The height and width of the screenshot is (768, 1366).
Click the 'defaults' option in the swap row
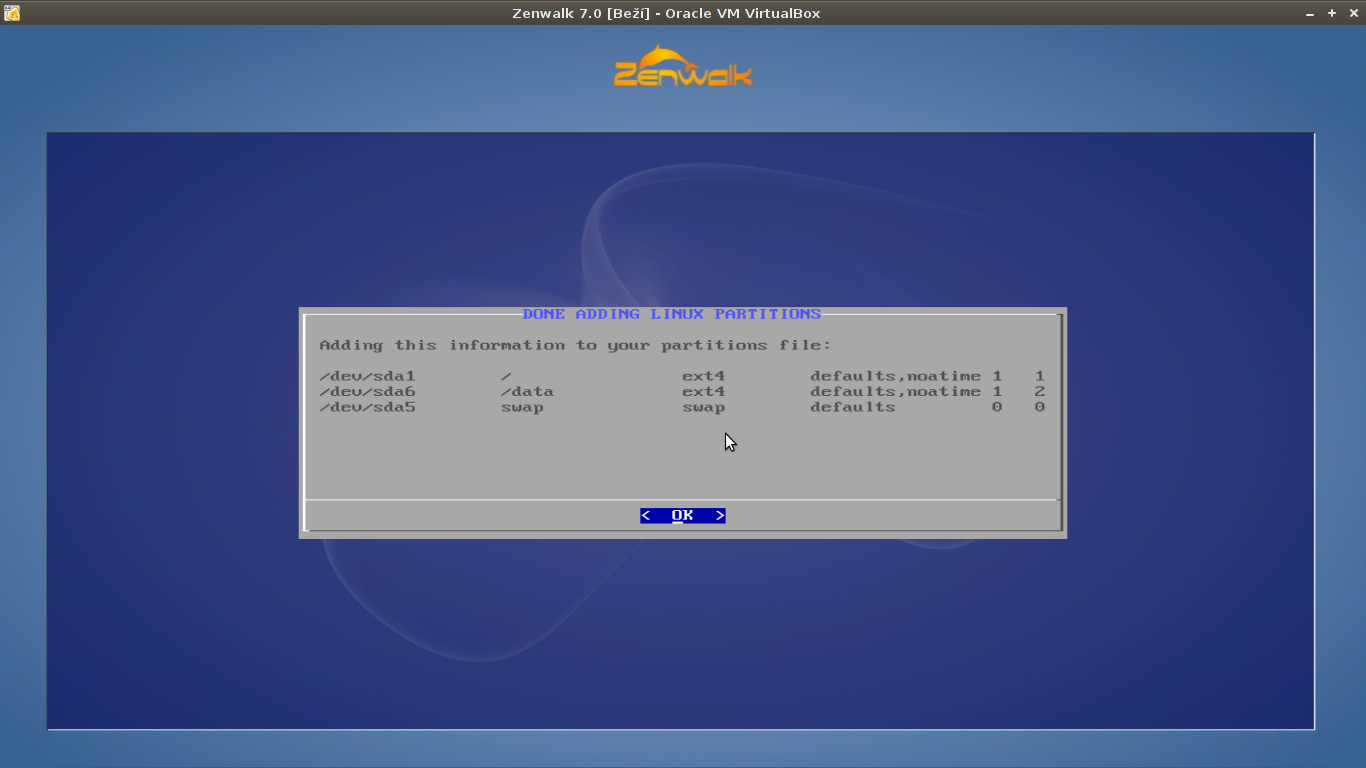pos(853,408)
